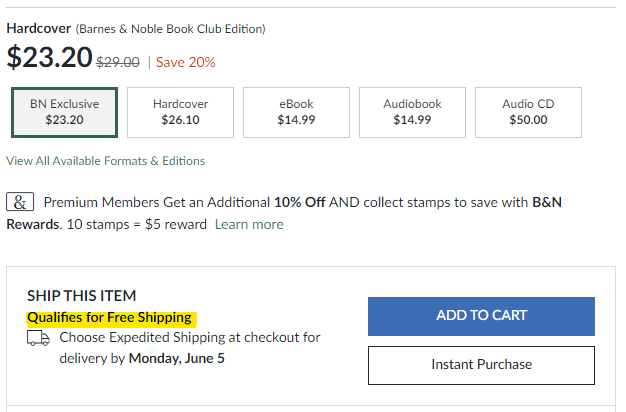
Task: Click the $23.20 main sale price
Action: (x=50, y=57)
